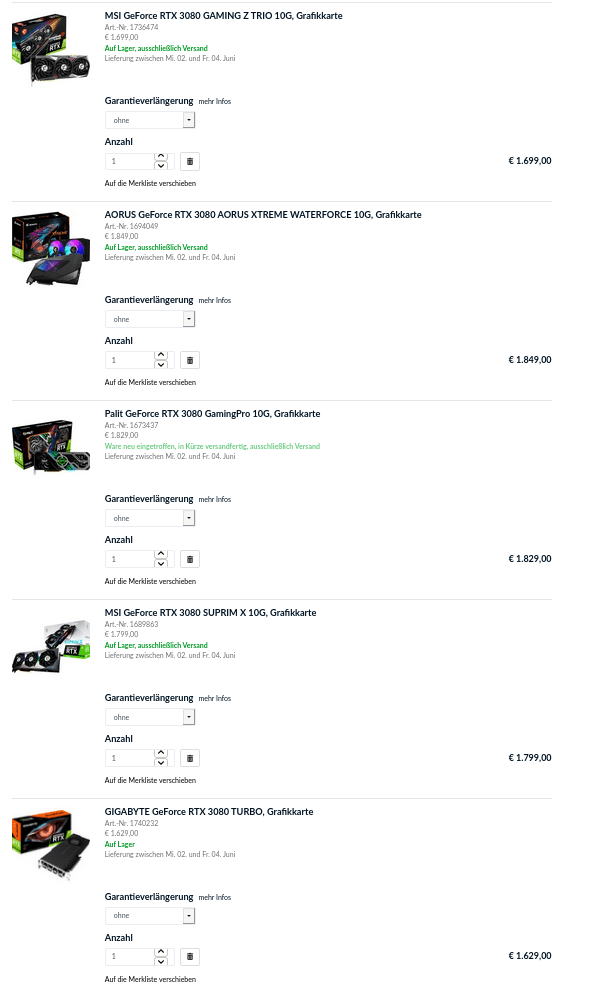Viewport: 615px width, 995px height.
Task: Move MSI SUPRIM X to the Merkliste
Action: (150, 780)
